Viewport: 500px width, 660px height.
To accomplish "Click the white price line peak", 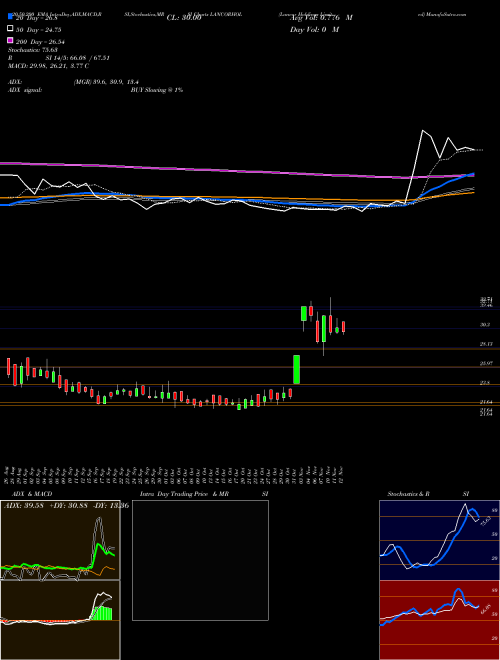I will pyautogui.click(x=422, y=131).
